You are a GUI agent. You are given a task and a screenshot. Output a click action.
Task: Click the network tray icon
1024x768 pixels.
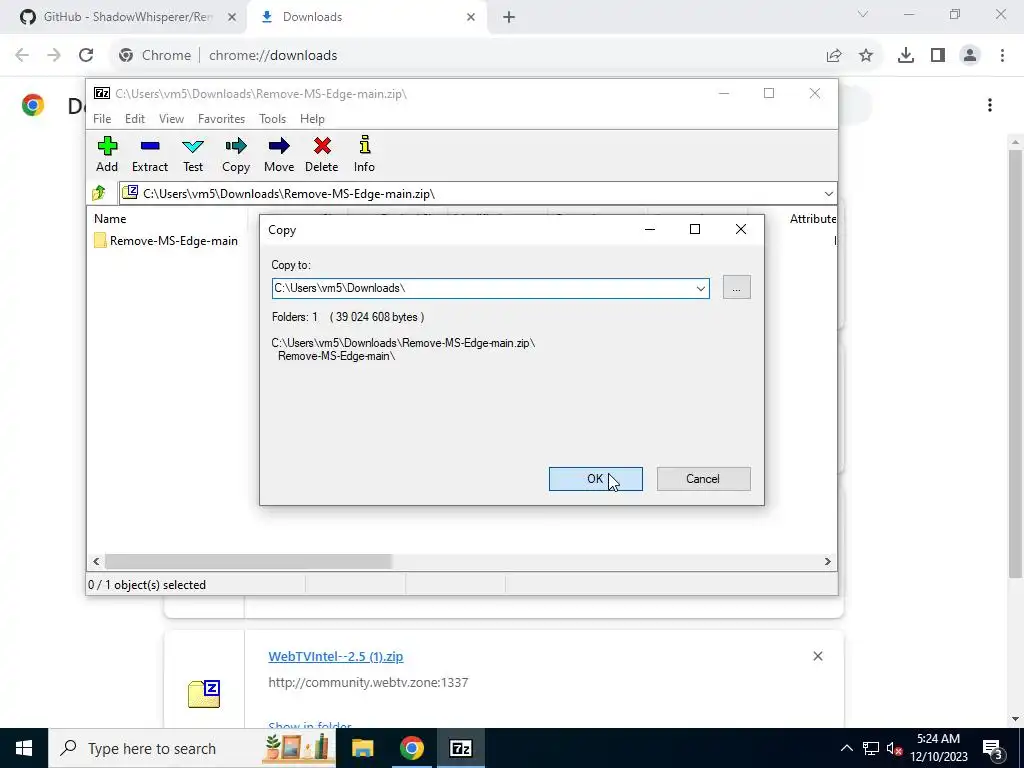tap(871, 748)
